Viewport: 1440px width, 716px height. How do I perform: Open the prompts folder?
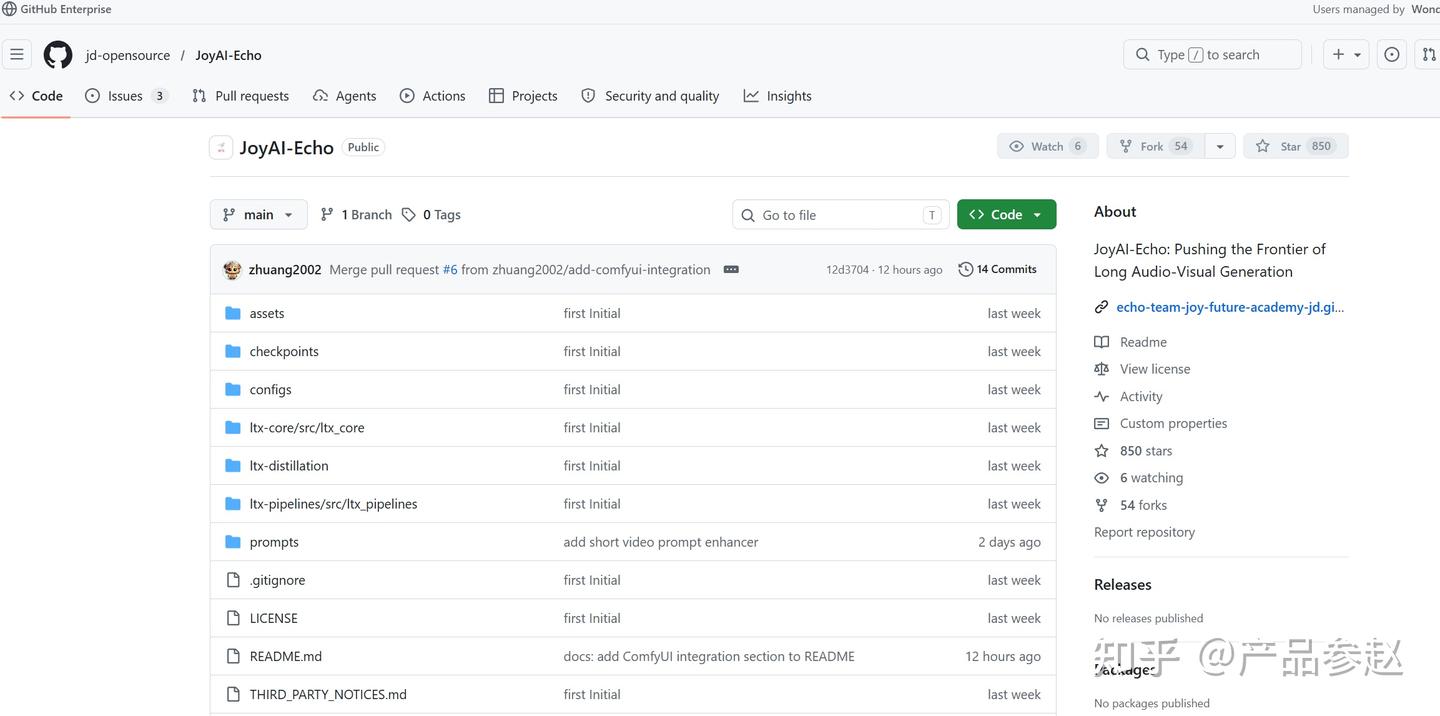coord(274,542)
